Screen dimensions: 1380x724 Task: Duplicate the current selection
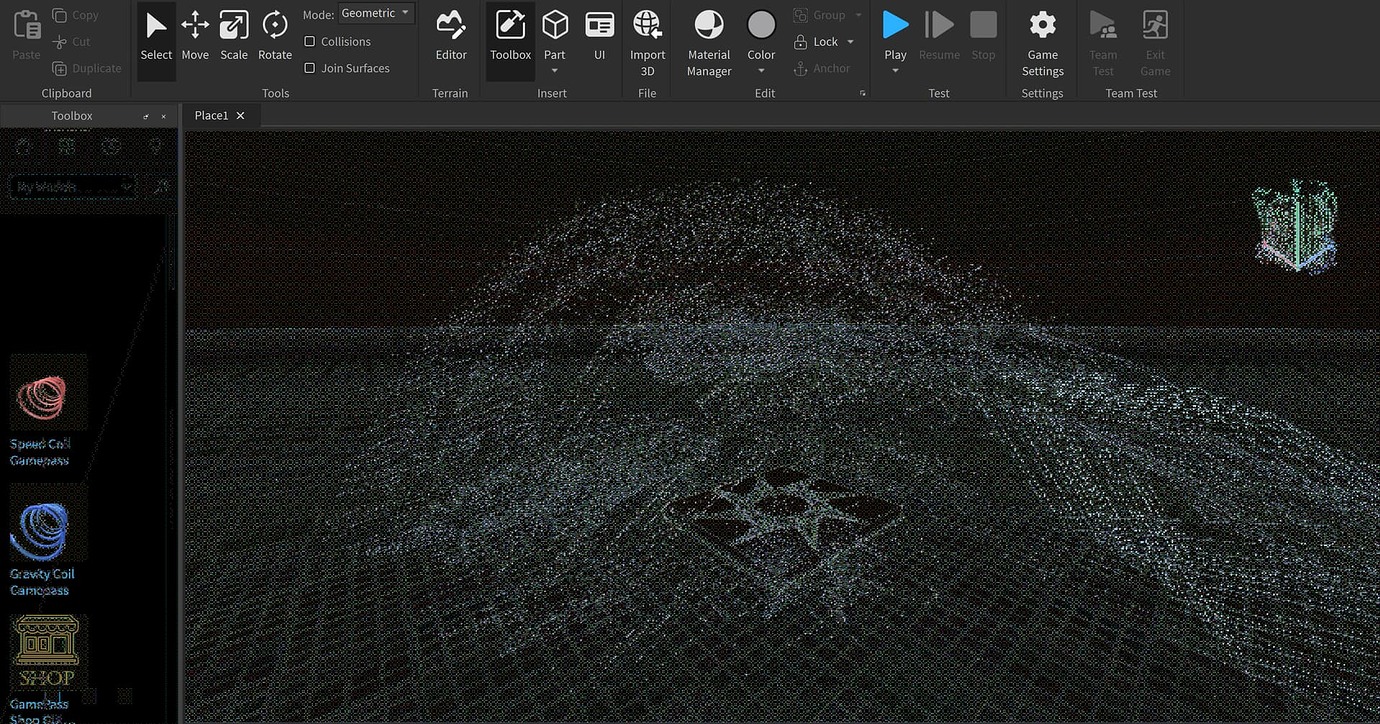[86, 68]
